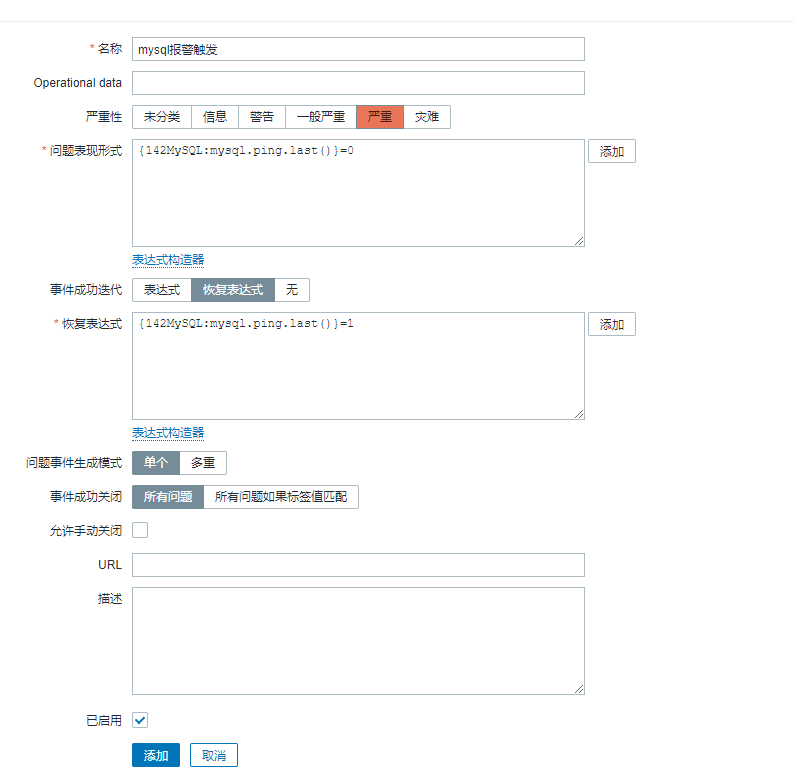Screen dimensions: 794x773
Task: Select the 信息 severity option
Action: [215, 117]
